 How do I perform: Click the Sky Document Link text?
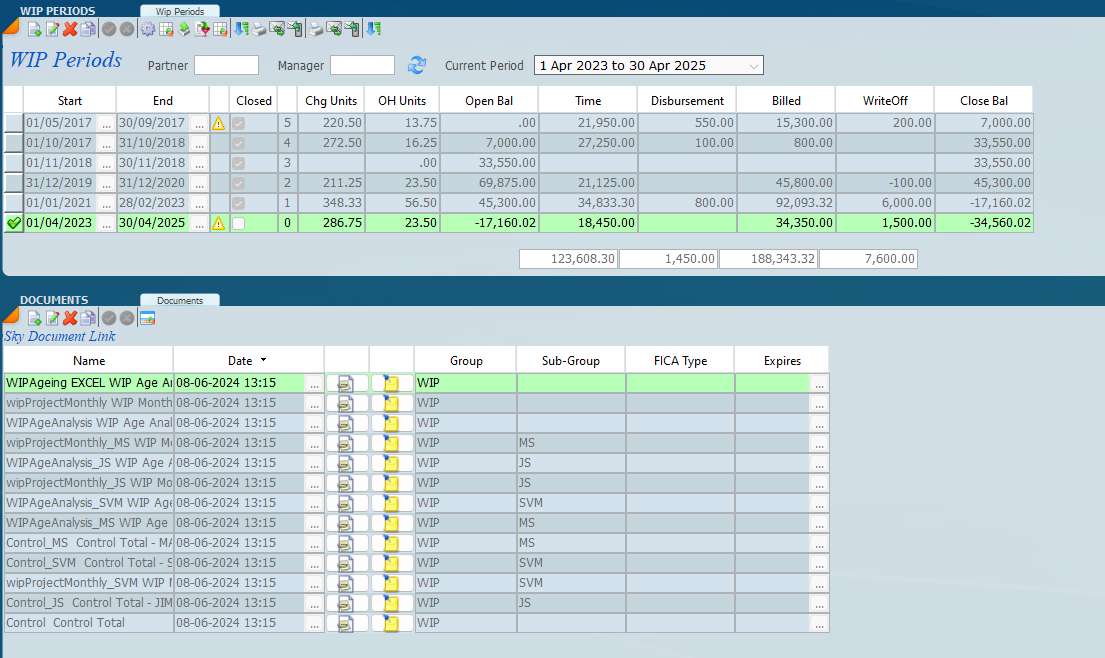point(59,337)
